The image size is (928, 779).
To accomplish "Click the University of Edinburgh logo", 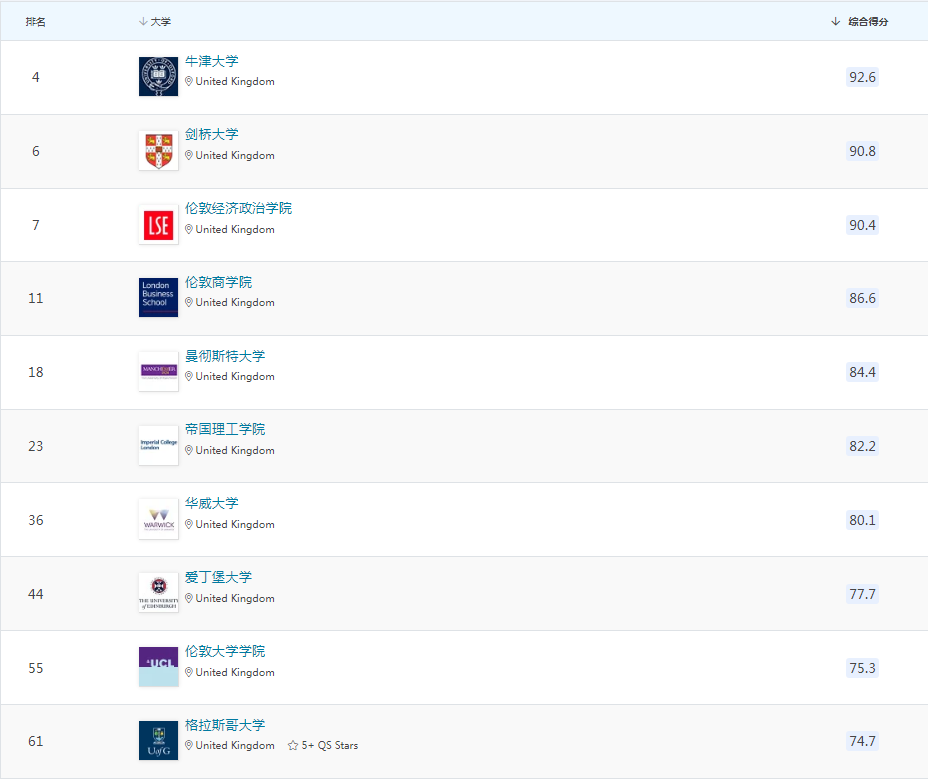I will tap(158, 593).
